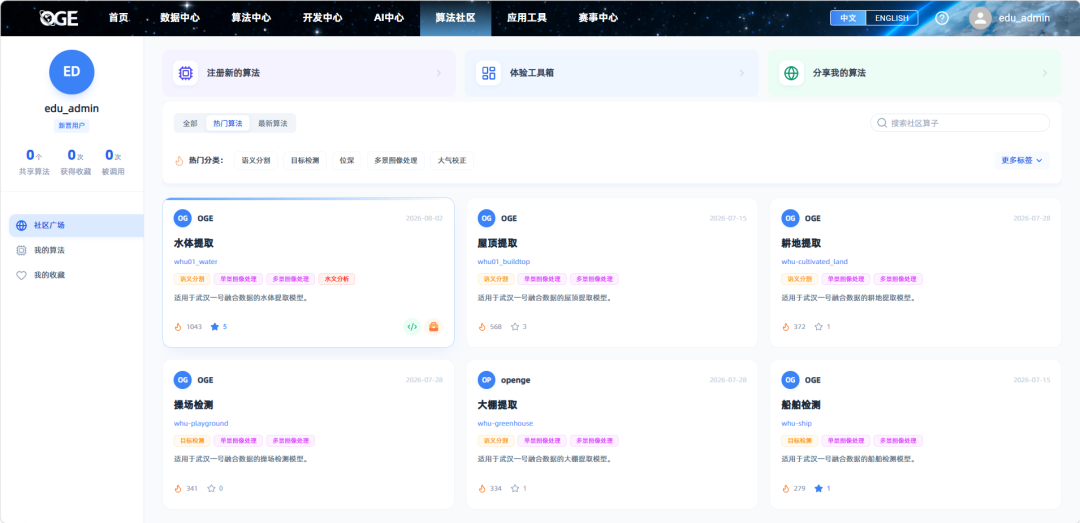Click the arrow on 注册新的算法 banner
The image size is (1080, 523).
click(x=439, y=73)
